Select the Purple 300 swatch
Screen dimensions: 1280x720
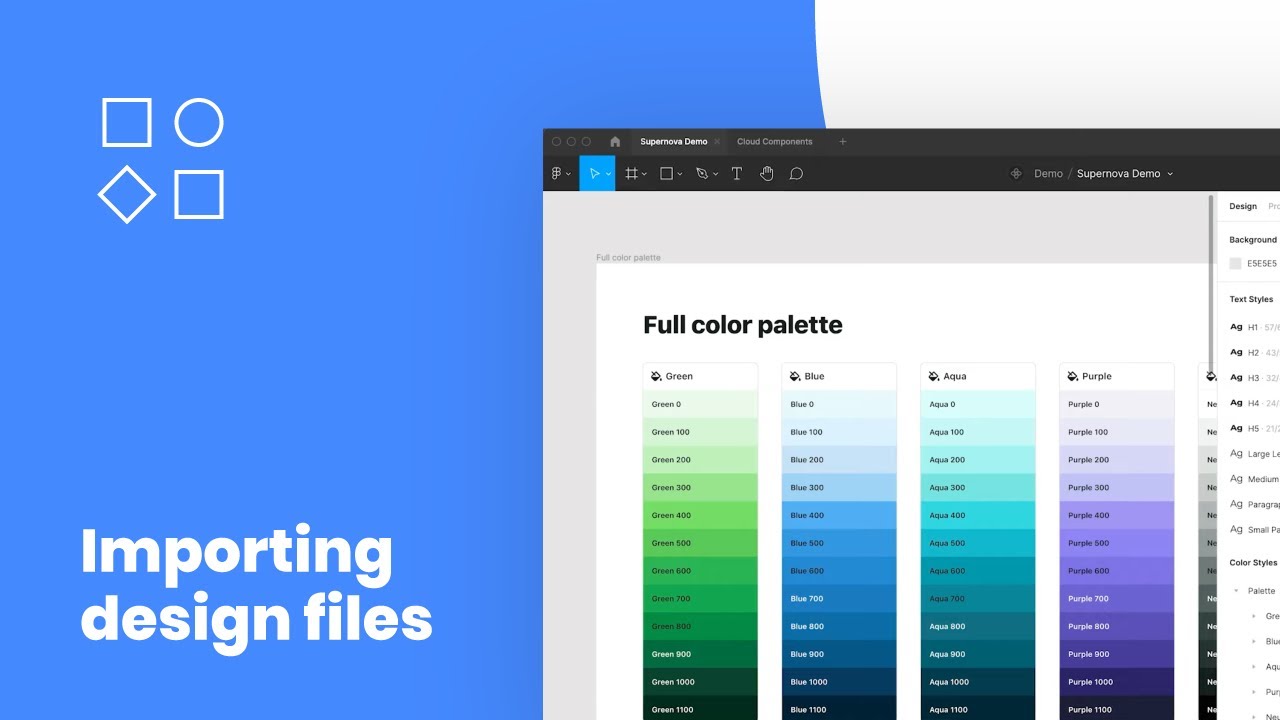coord(1116,488)
